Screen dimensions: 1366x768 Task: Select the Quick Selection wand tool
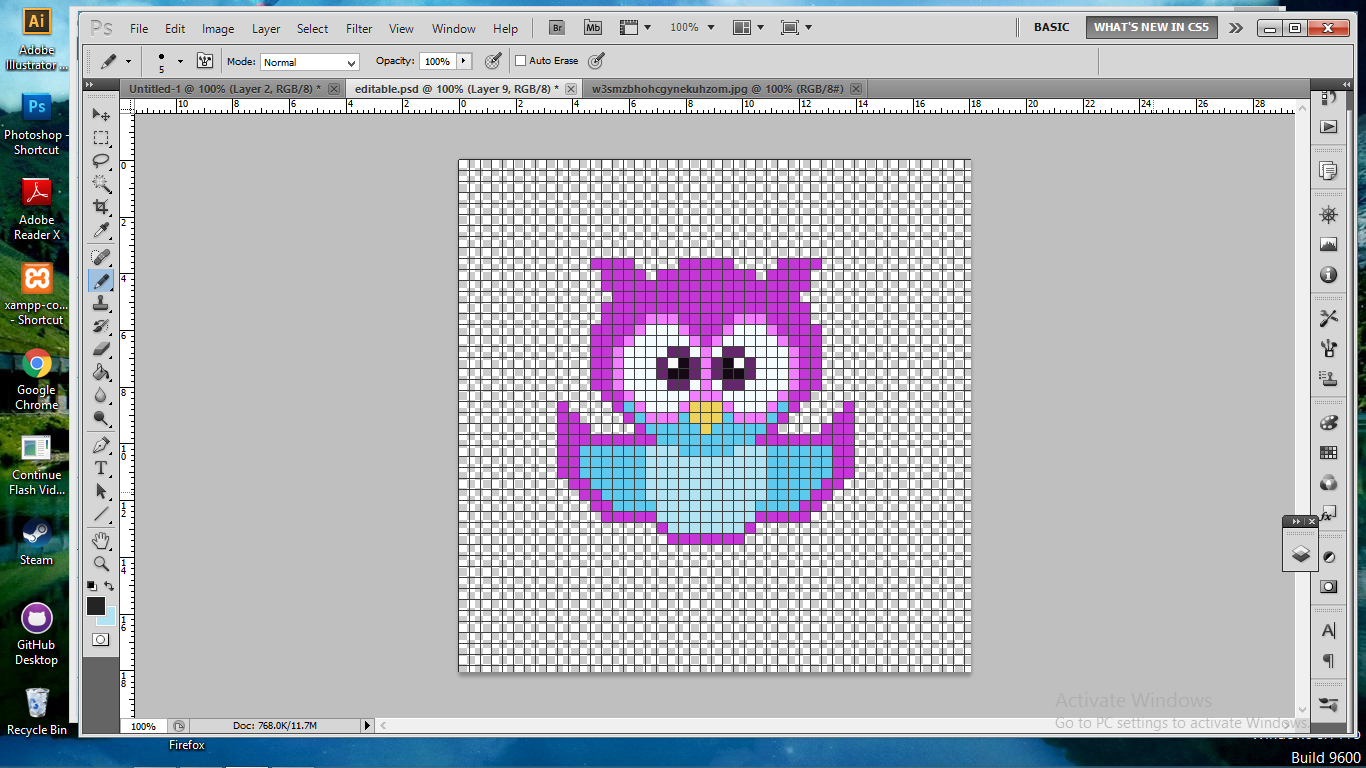click(x=101, y=184)
